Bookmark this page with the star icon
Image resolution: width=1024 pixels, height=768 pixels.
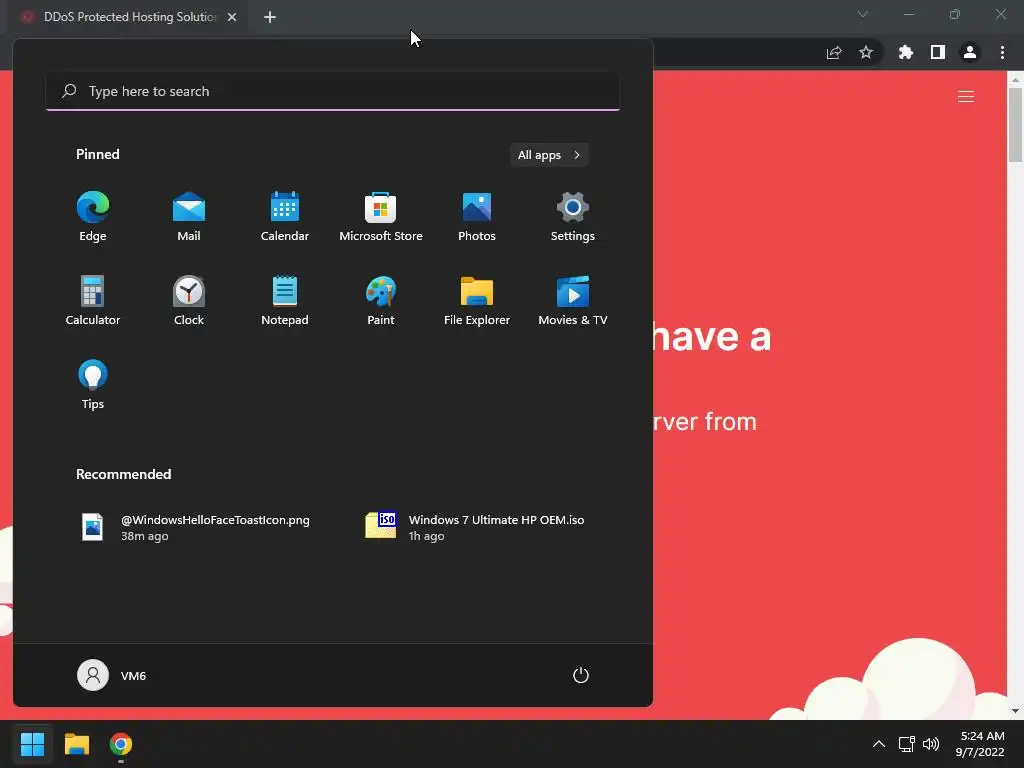click(x=866, y=52)
